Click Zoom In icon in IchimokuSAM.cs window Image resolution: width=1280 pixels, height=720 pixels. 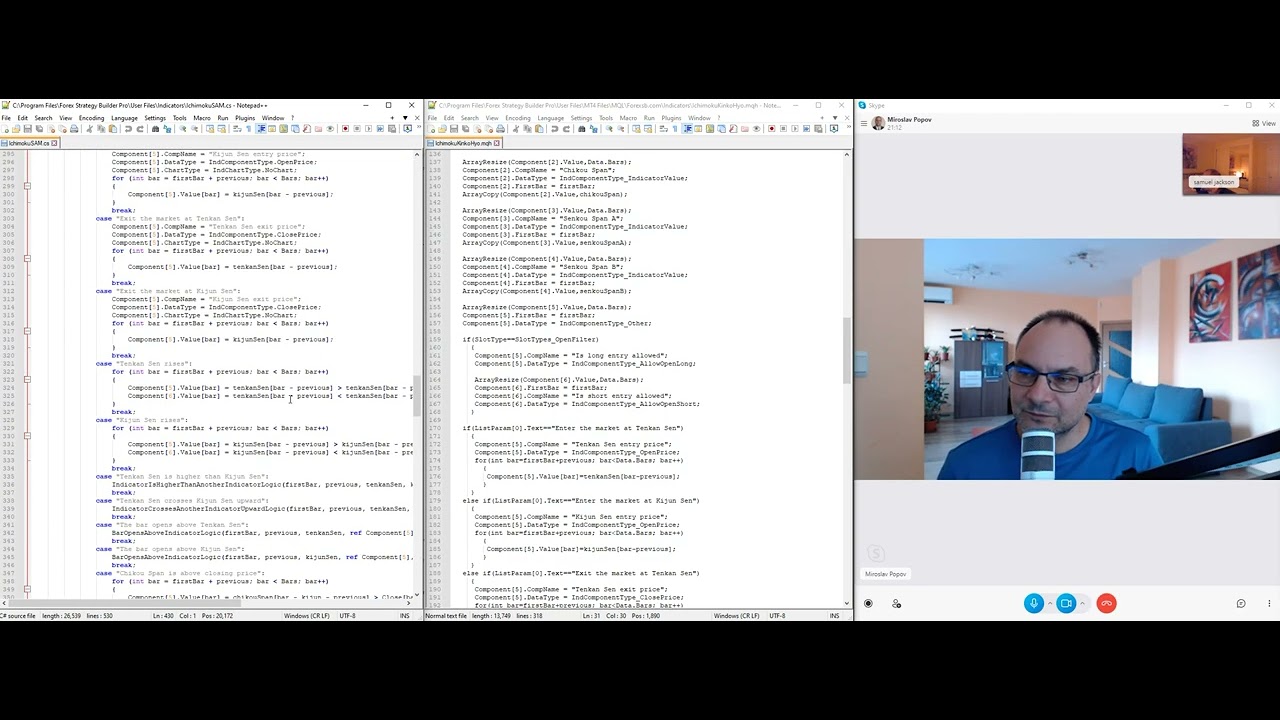point(182,129)
